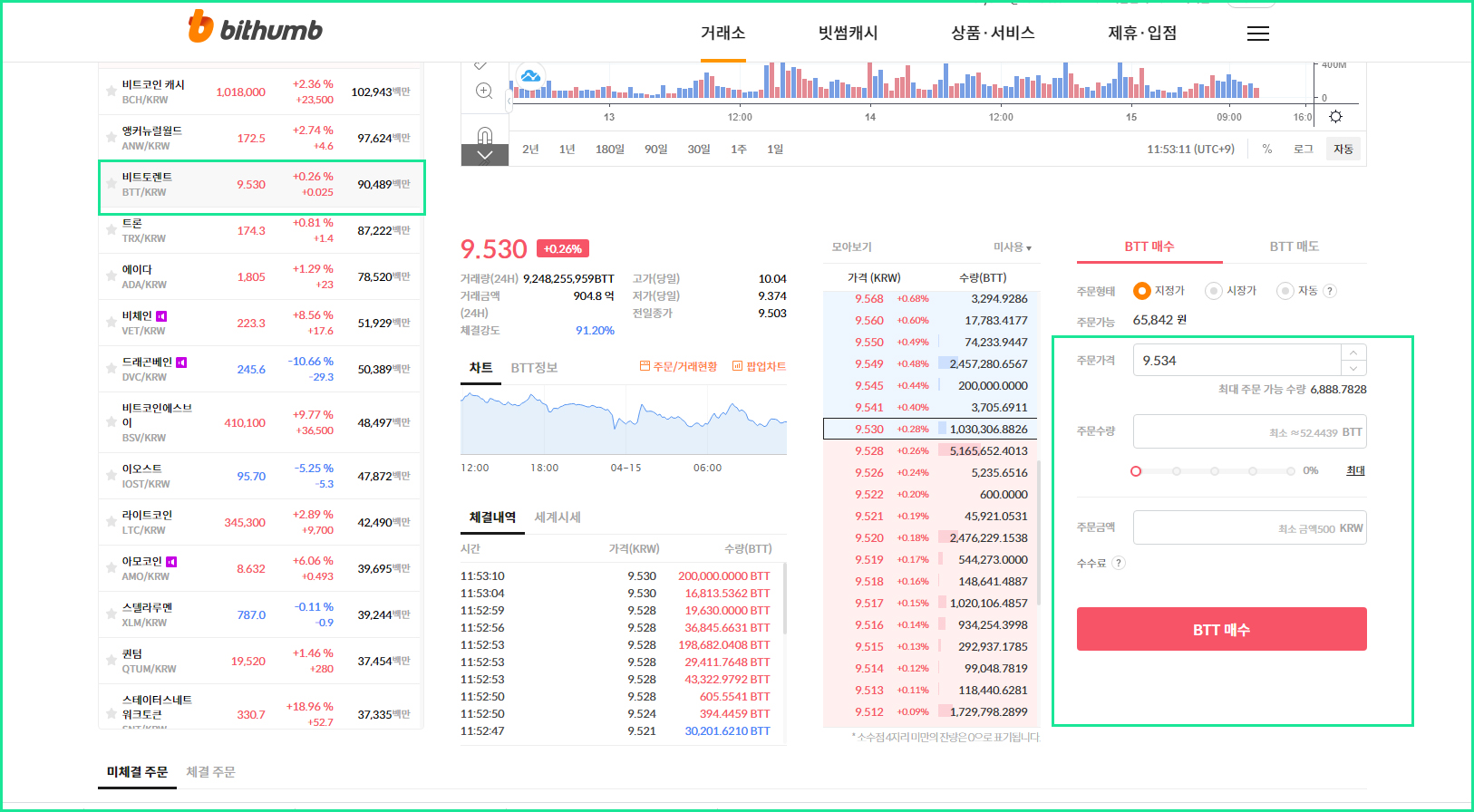
Task: Switch to BTT 매도 tab
Action: point(1295,246)
